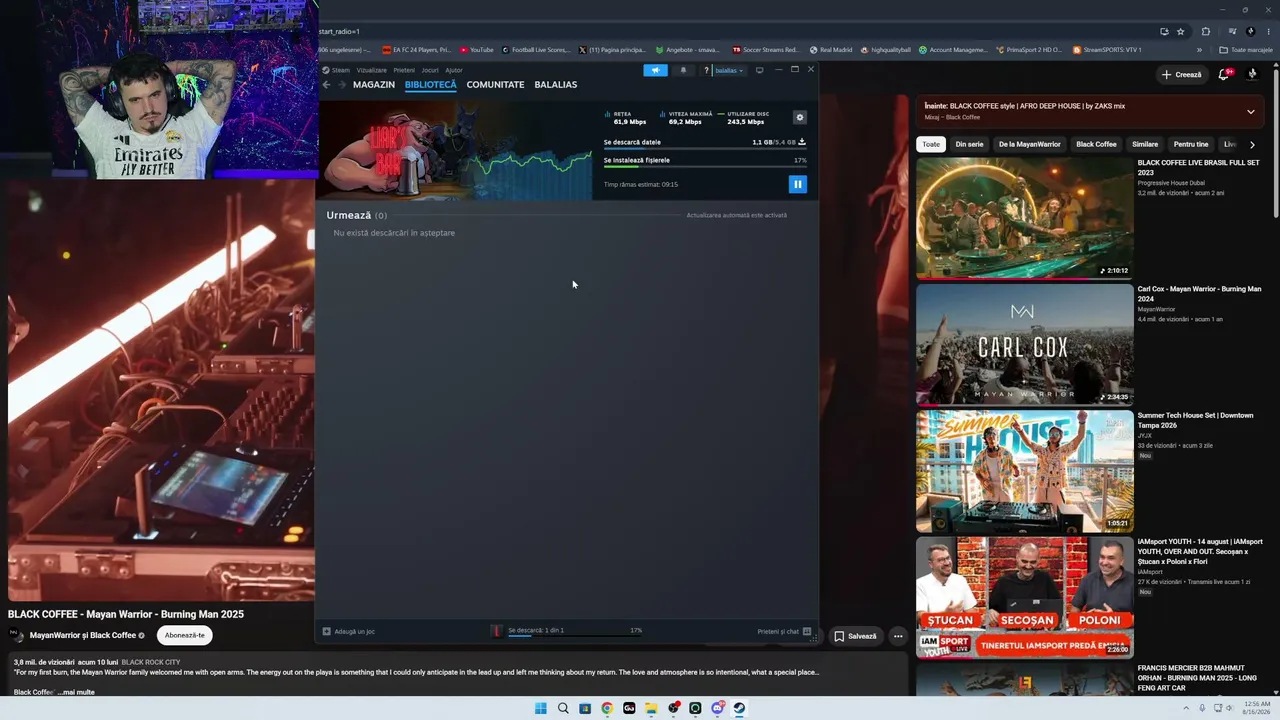Bookmark this page with star icon

pyautogui.click(x=1180, y=31)
